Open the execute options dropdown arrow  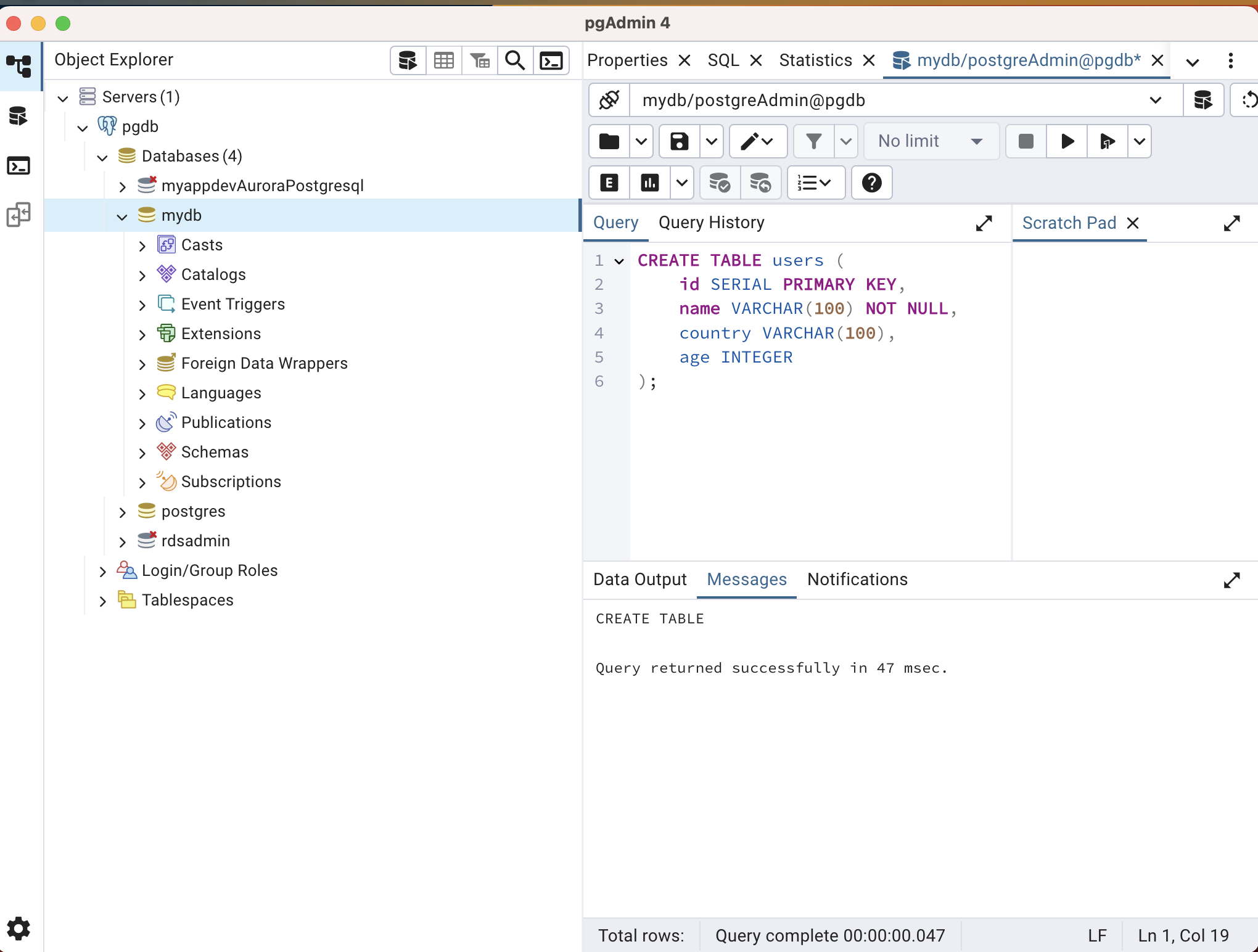[x=1140, y=142]
